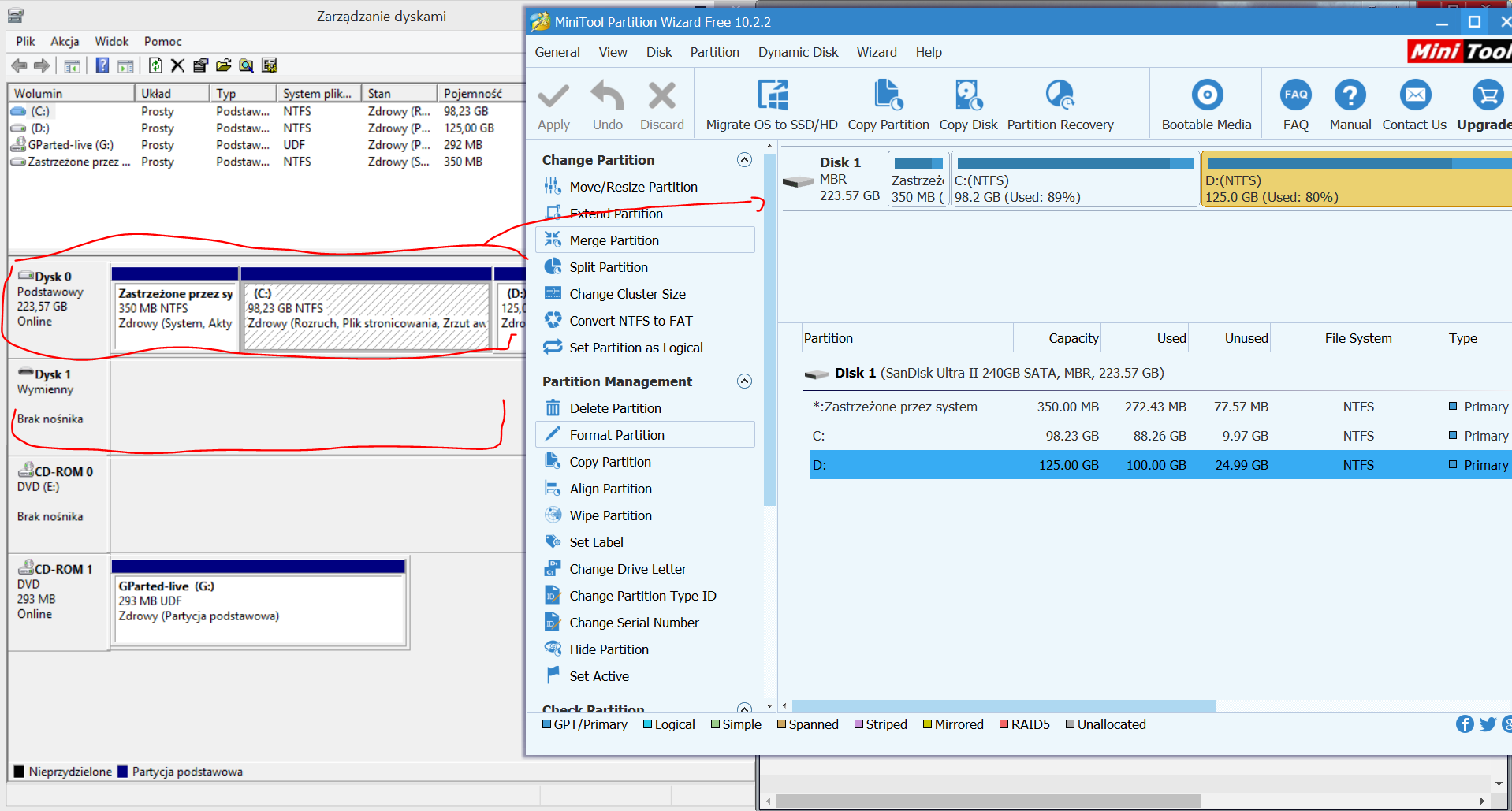This screenshot has height=811, width=1512.
Task: Collapse the Partition Management section
Action: [744, 381]
